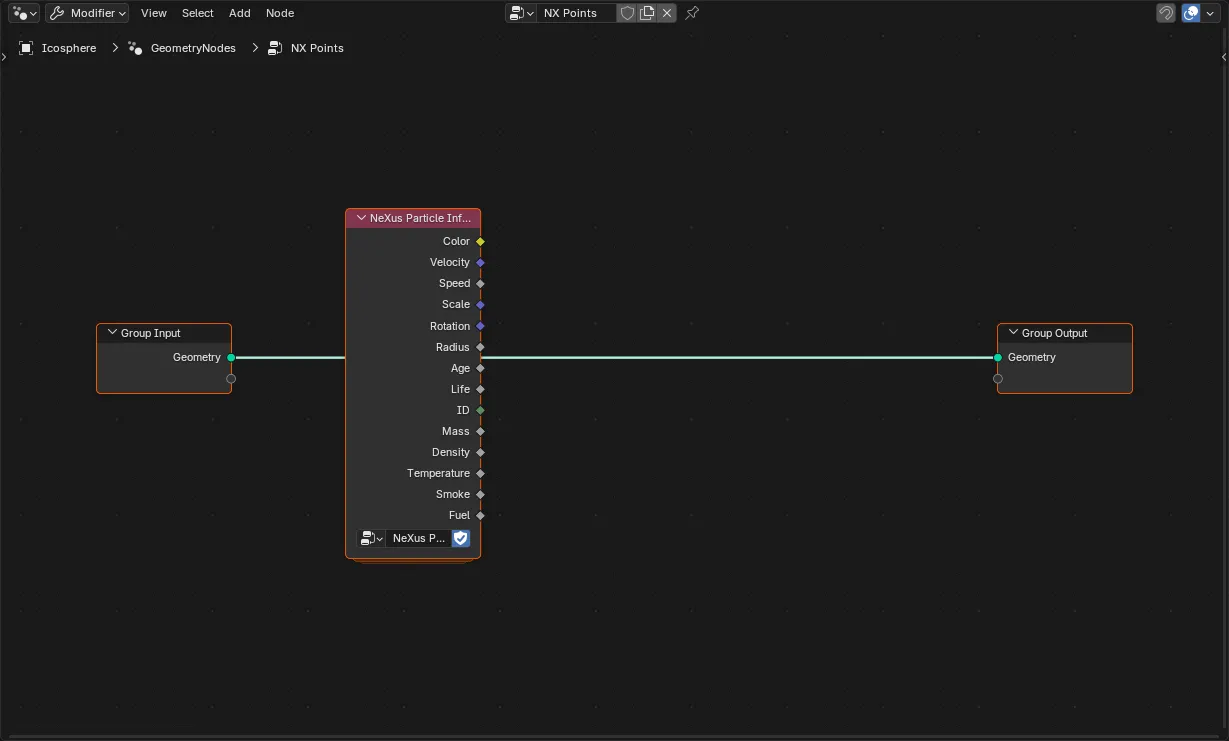This screenshot has width=1229, height=741.
Task: Click the Rotation output socket
Action: (x=480, y=326)
